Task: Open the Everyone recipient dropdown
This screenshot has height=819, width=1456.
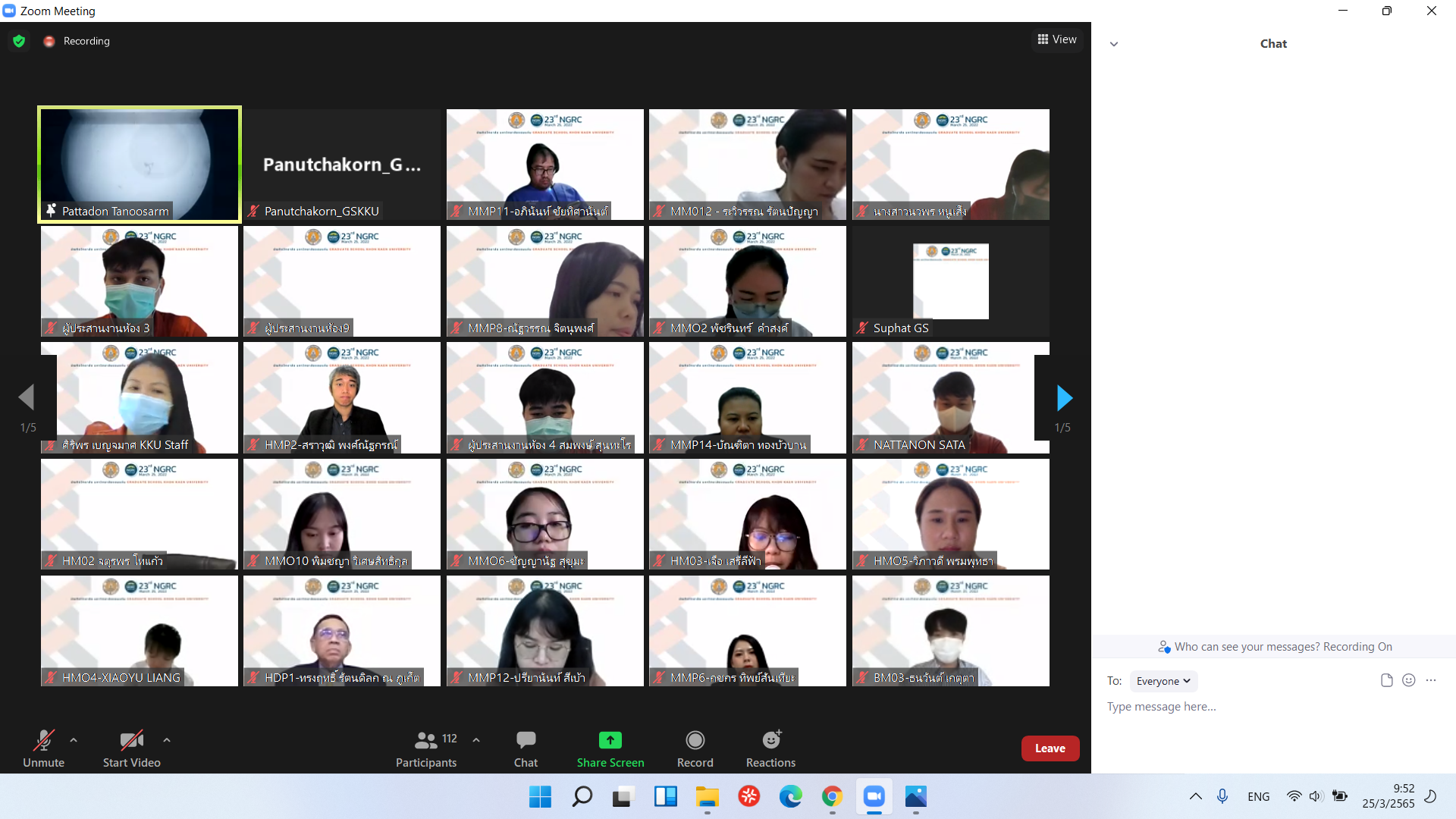Action: tap(1163, 681)
